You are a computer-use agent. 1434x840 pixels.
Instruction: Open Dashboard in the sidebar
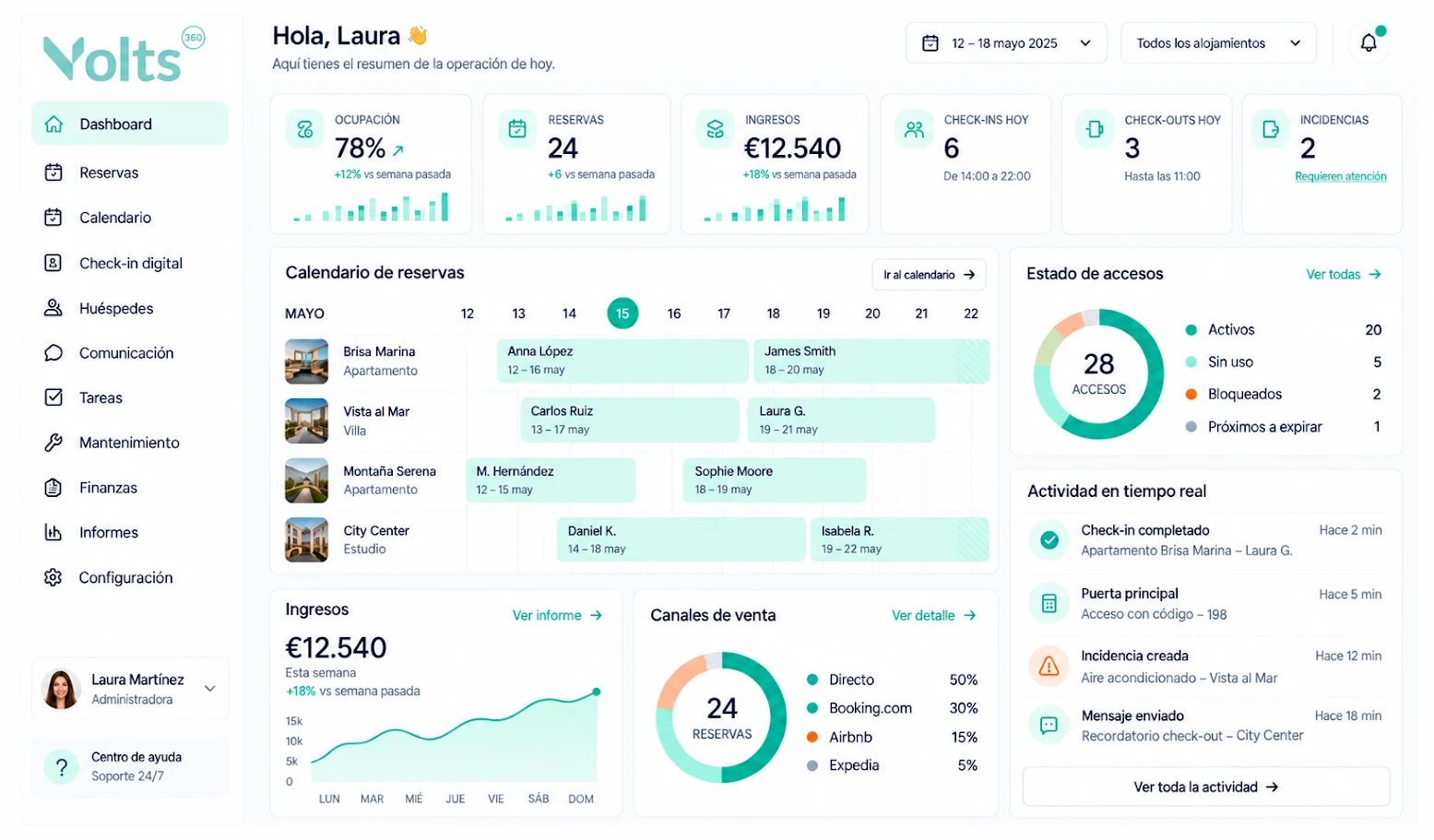[130, 124]
